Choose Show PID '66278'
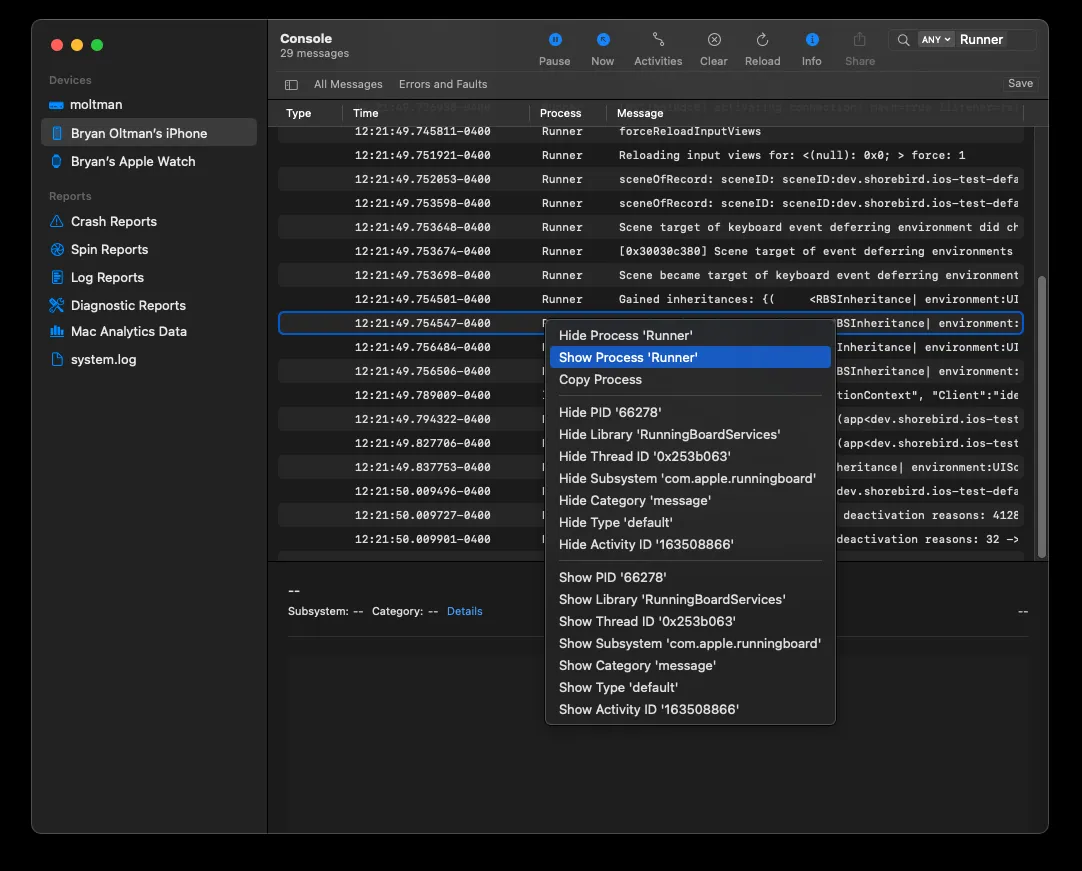 click(x=690, y=578)
